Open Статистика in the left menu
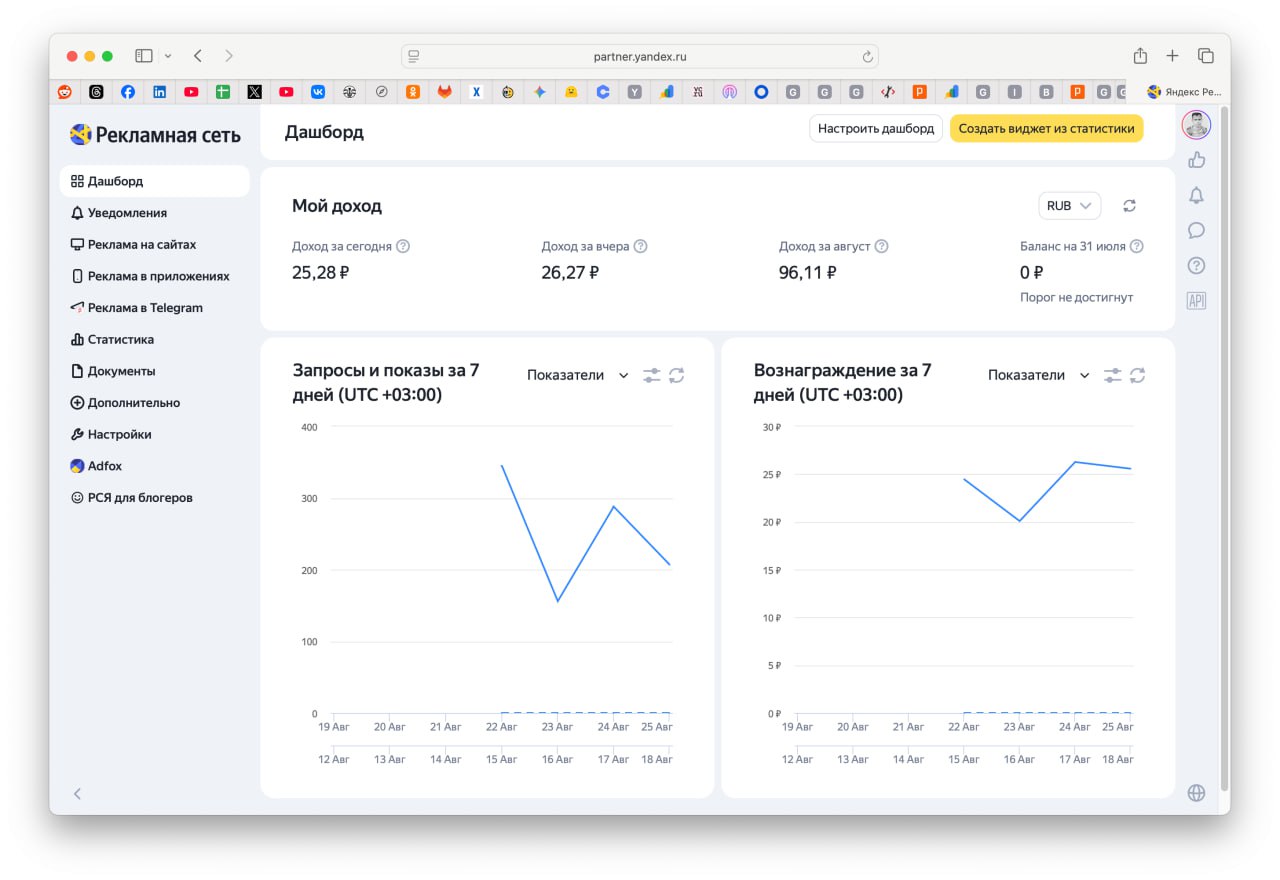1280x880 pixels. click(x=120, y=339)
